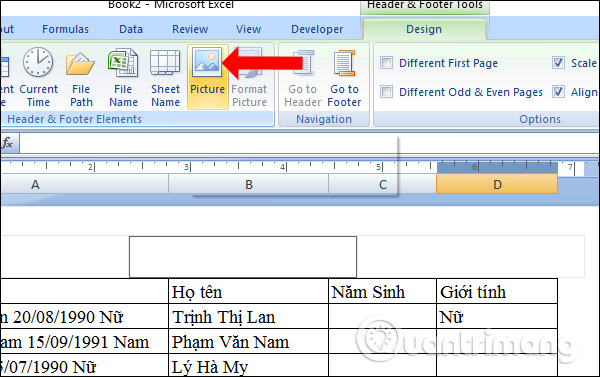Switch to the View tab

(248, 29)
